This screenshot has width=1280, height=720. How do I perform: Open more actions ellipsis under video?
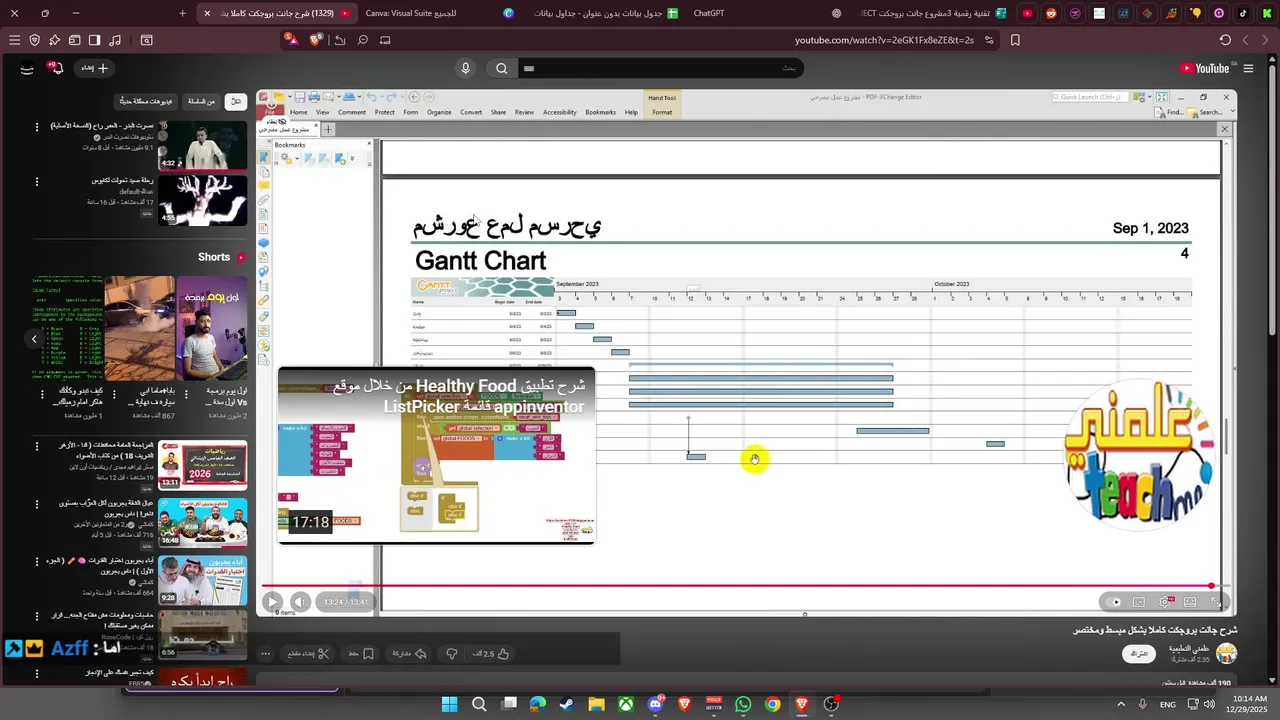coord(265,654)
